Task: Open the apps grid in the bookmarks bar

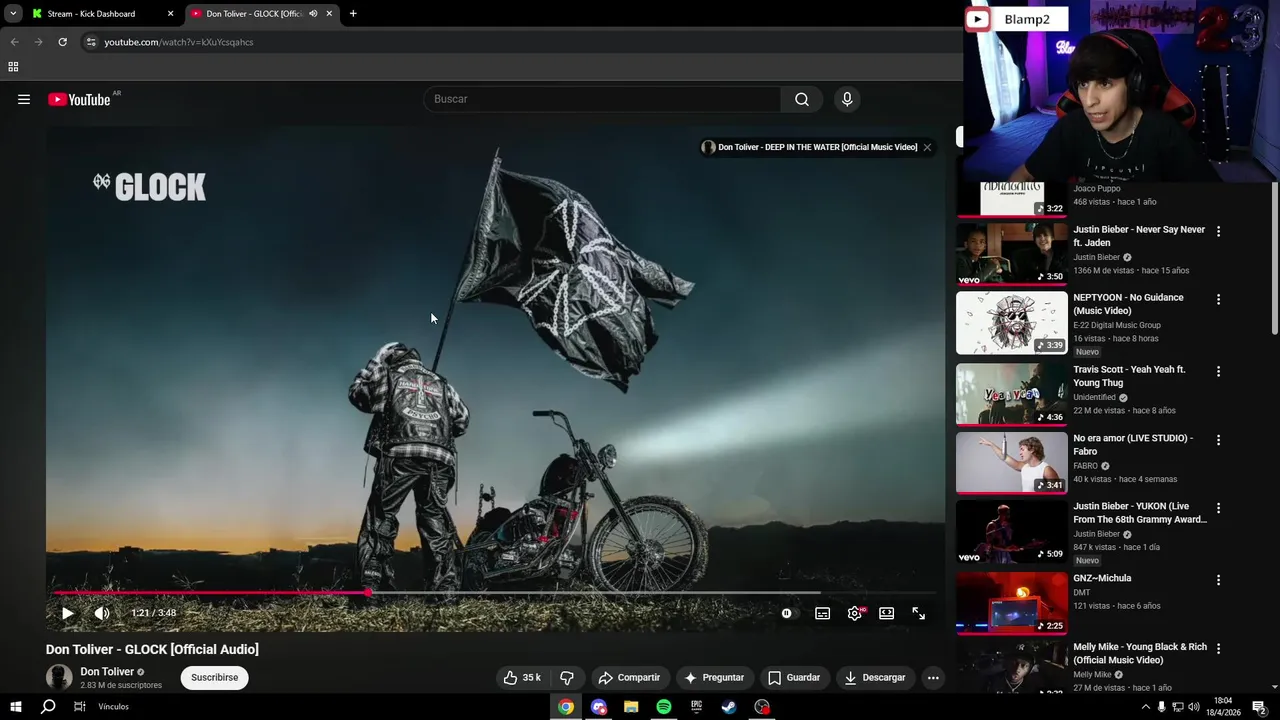Action: (13, 67)
